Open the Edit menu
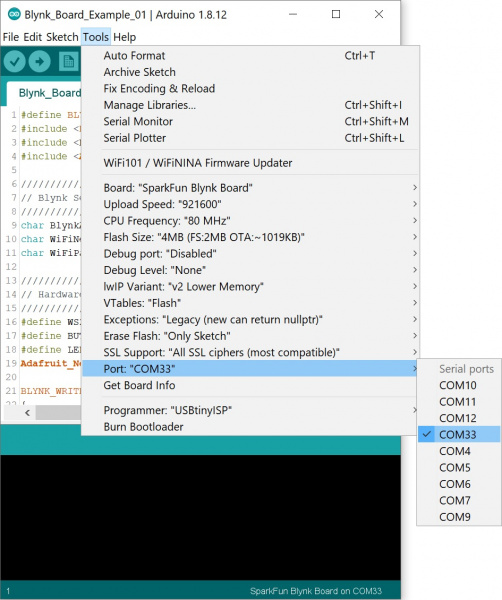The width and height of the screenshot is (502, 600). (x=33, y=37)
